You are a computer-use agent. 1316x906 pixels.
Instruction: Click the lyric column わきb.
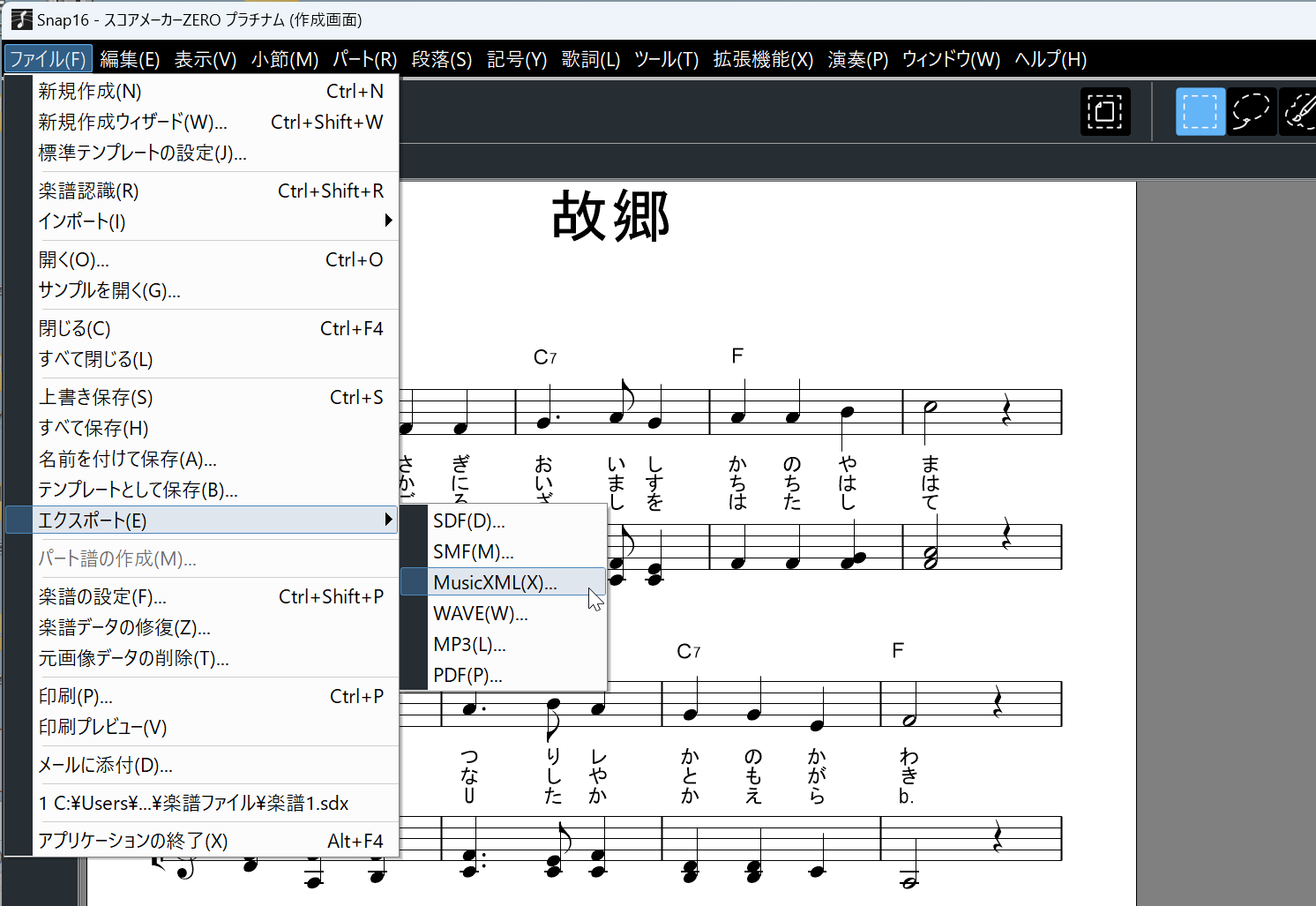(x=908, y=776)
